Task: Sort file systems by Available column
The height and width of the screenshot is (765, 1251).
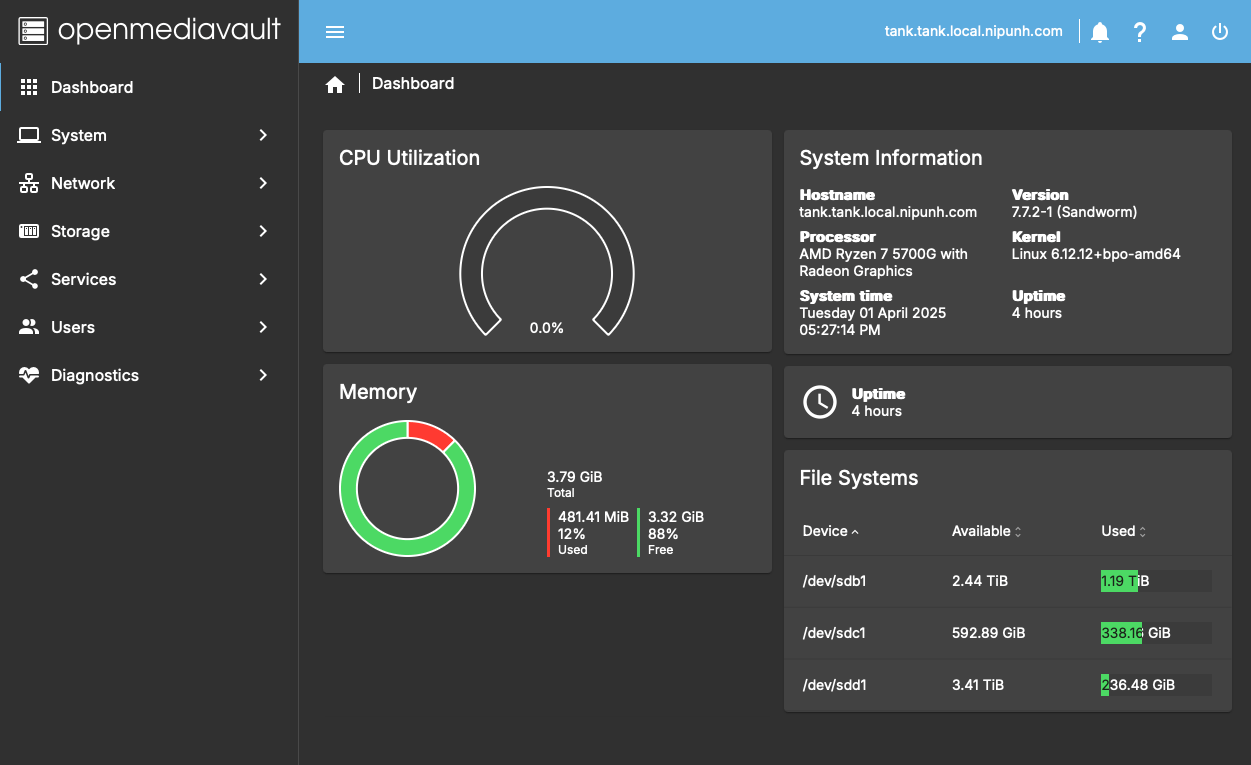Action: coord(981,531)
